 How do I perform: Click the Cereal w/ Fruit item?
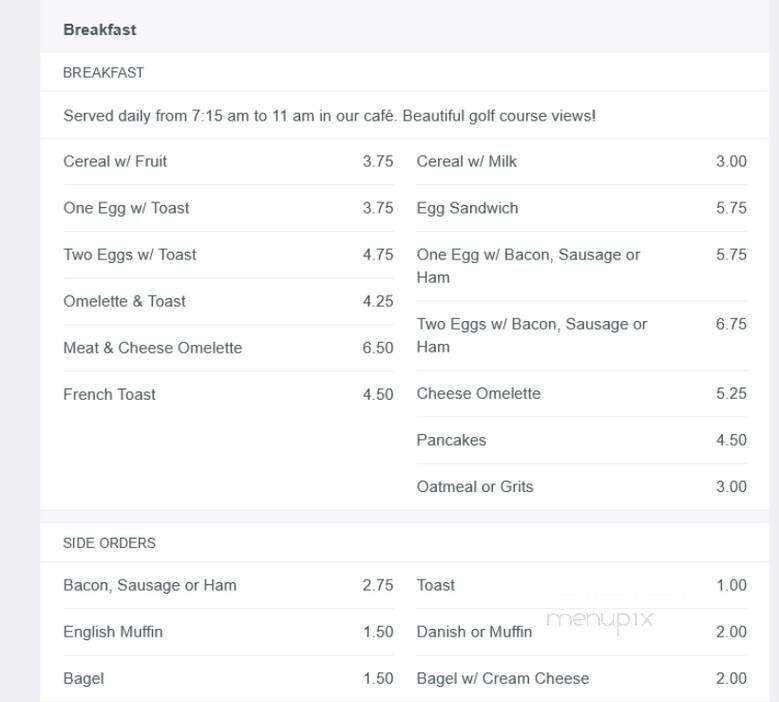[x=115, y=162]
